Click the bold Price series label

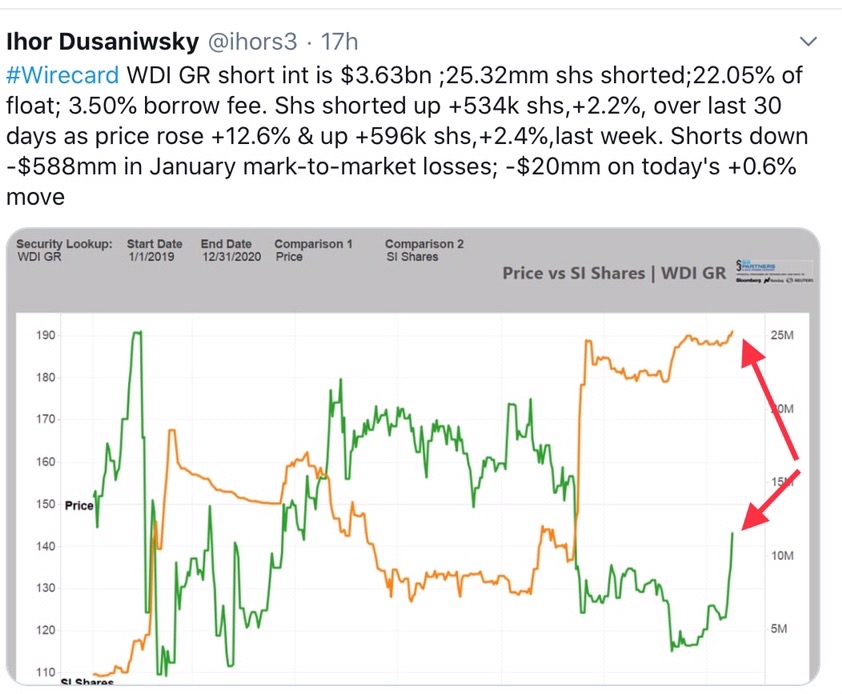pos(79,505)
